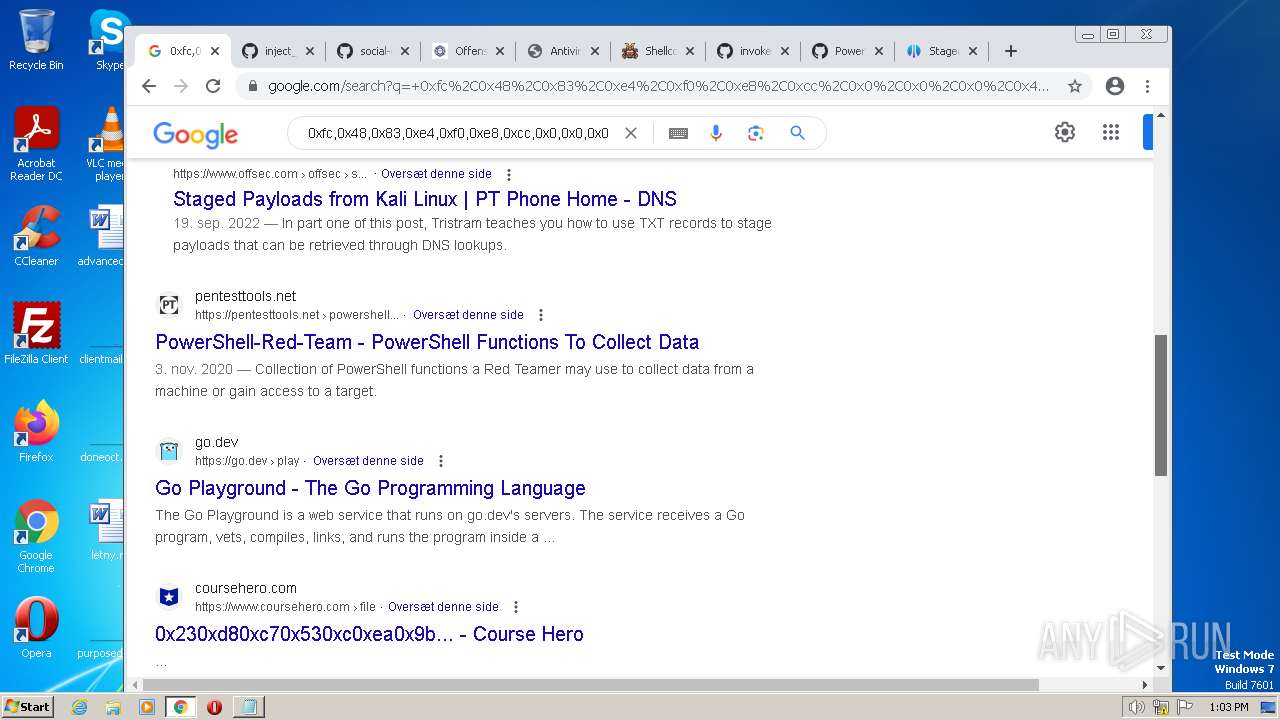The height and width of the screenshot is (720, 1280).
Task: Click the taskbar clock showing 1:03 PM
Action: (x=1228, y=707)
